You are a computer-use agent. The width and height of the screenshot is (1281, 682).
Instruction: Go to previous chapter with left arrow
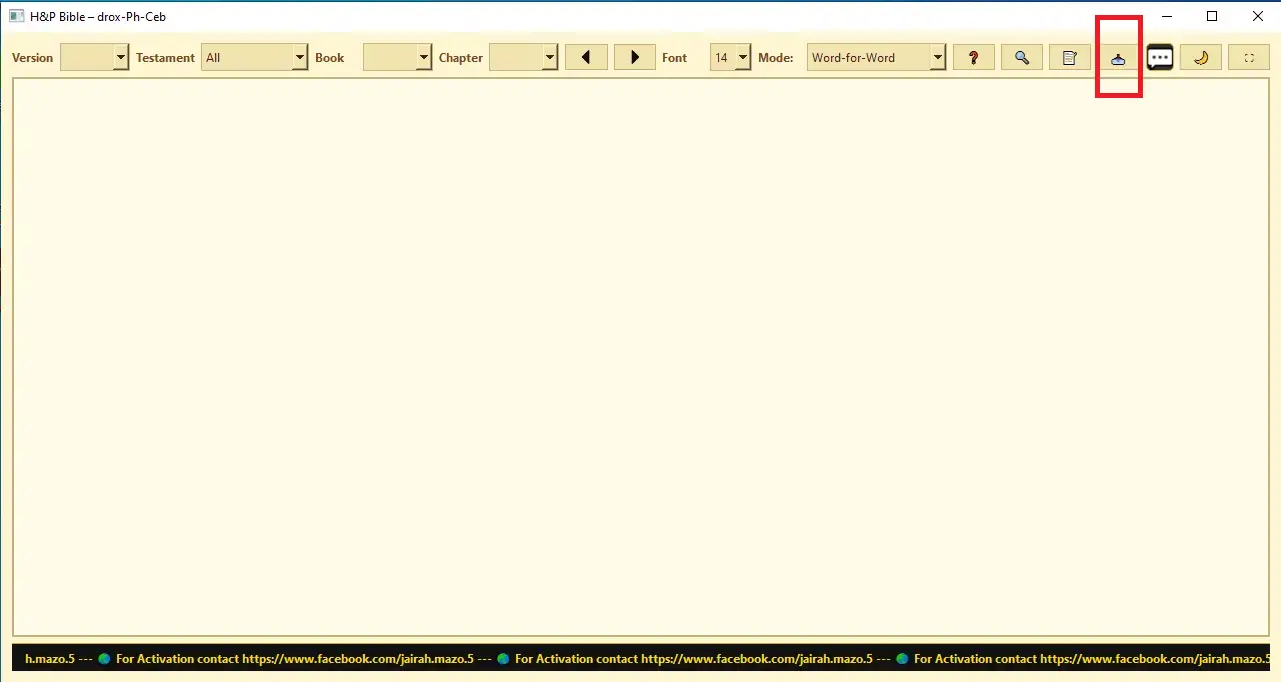click(x=586, y=58)
